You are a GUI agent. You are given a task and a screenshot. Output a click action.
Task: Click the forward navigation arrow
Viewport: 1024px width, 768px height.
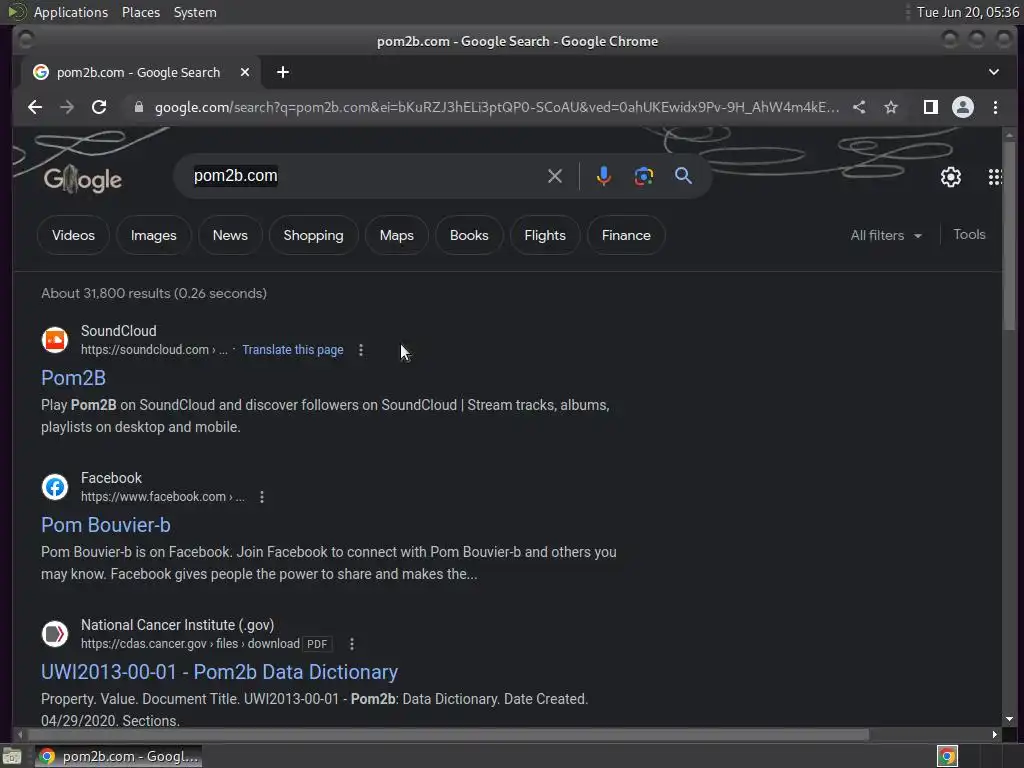point(67,107)
